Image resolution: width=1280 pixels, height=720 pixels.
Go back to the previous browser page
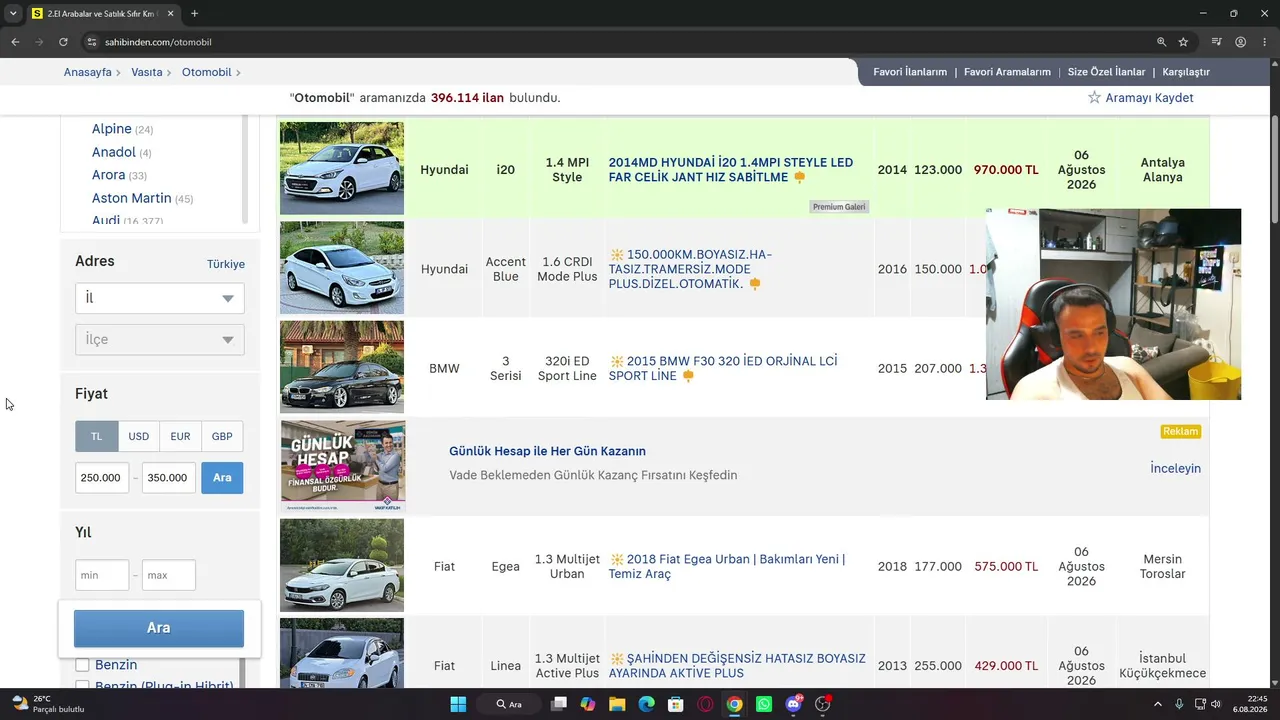point(15,42)
